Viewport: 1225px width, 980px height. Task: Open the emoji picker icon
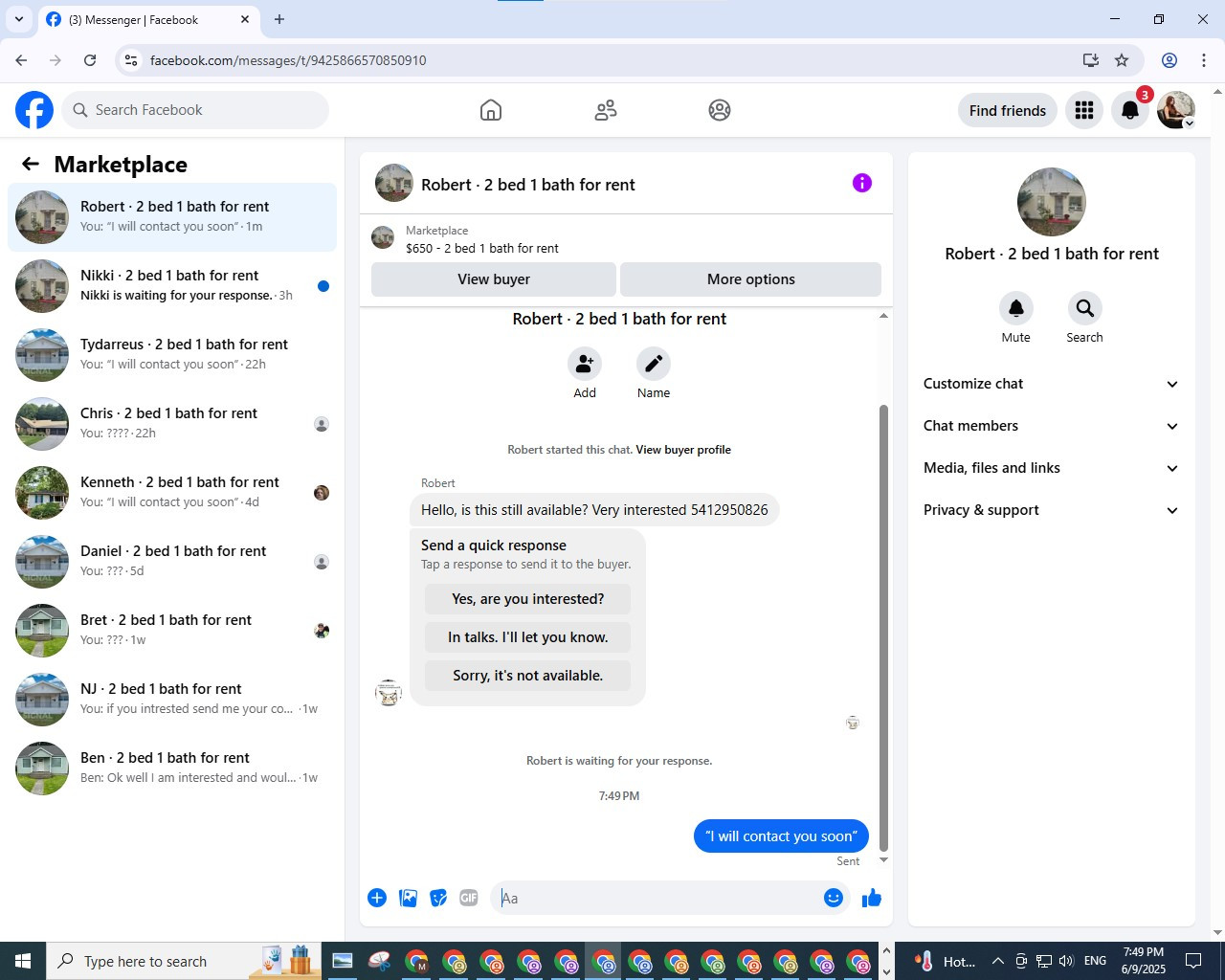pos(834,898)
